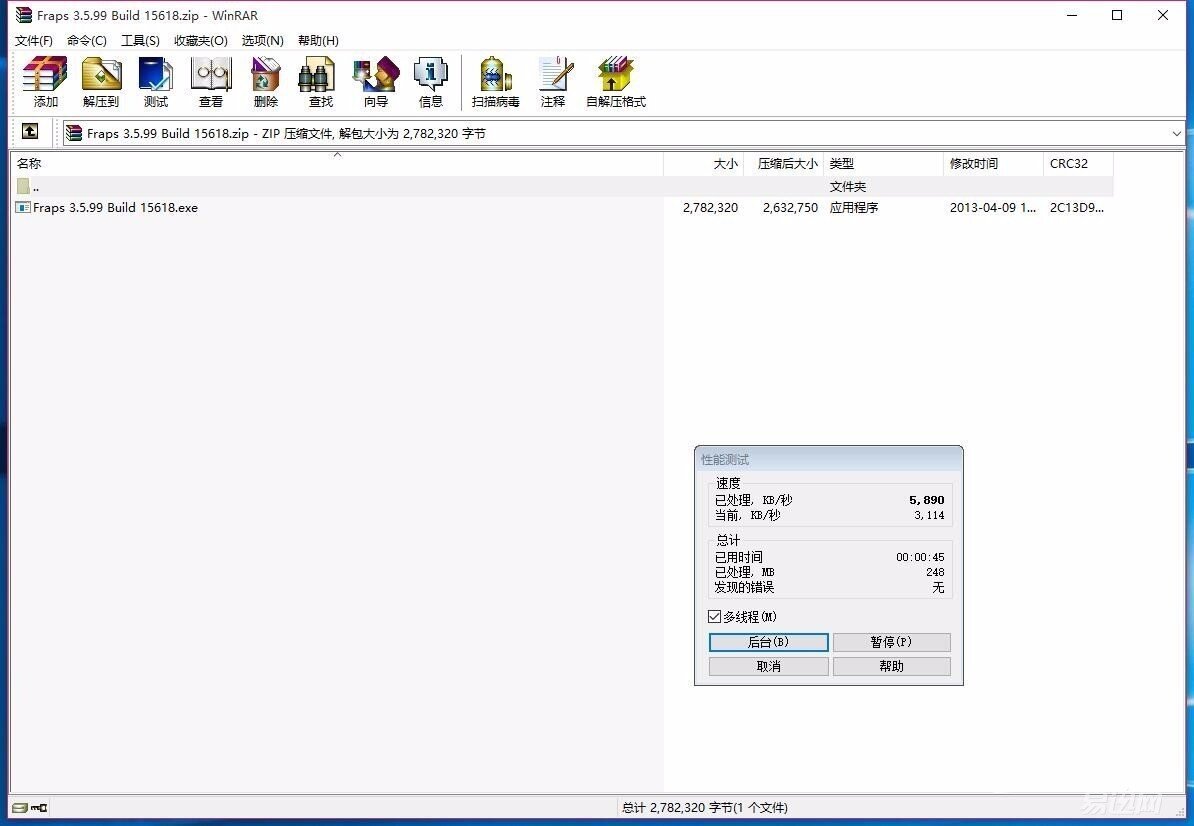Open the Help (帮助) menu
This screenshot has width=1194, height=826.
pyautogui.click(x=318, y=40)
